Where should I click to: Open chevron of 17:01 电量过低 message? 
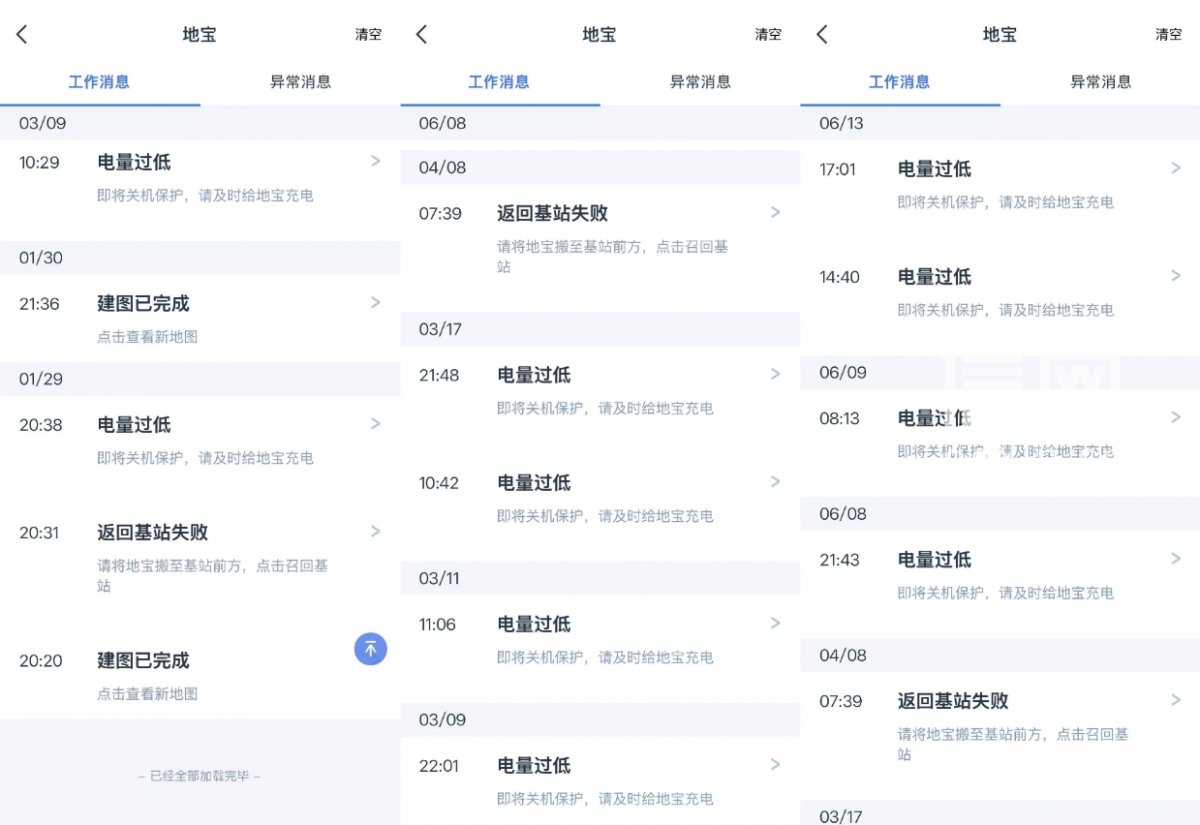pos(1176,168)
